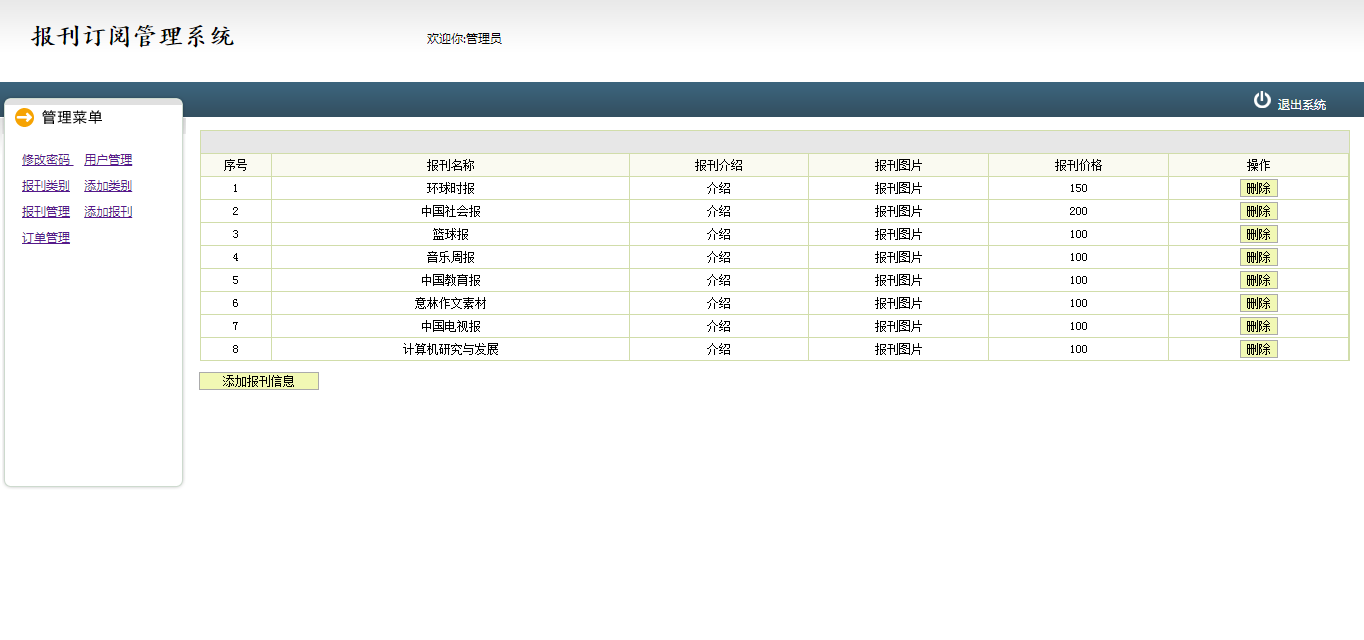Delete the 中国社会报 row

click(1258, 211)
